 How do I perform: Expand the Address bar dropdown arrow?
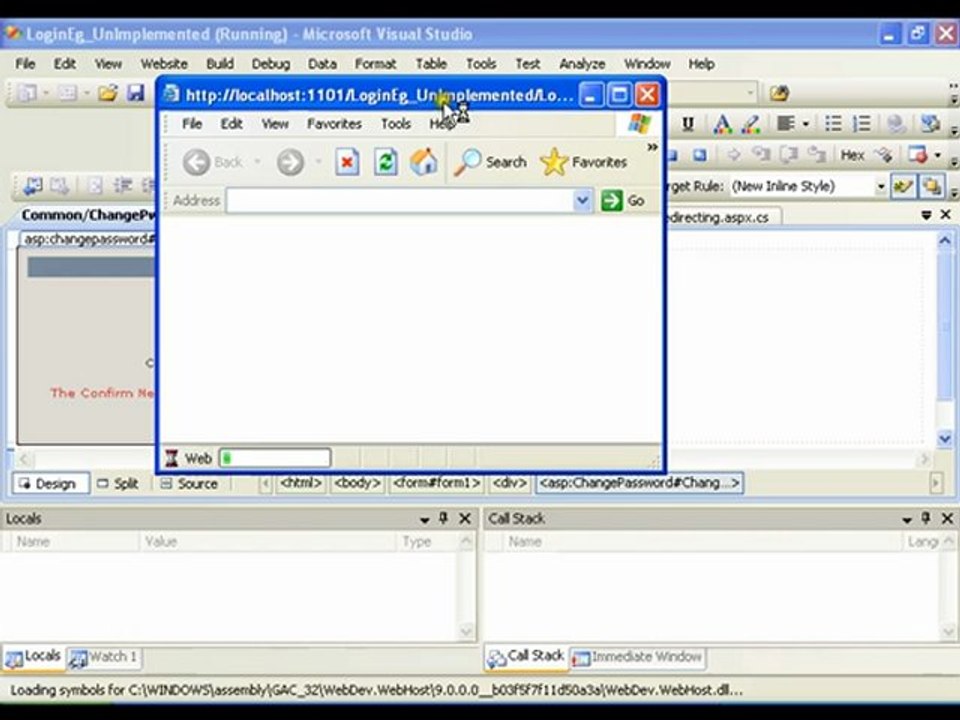582,200
